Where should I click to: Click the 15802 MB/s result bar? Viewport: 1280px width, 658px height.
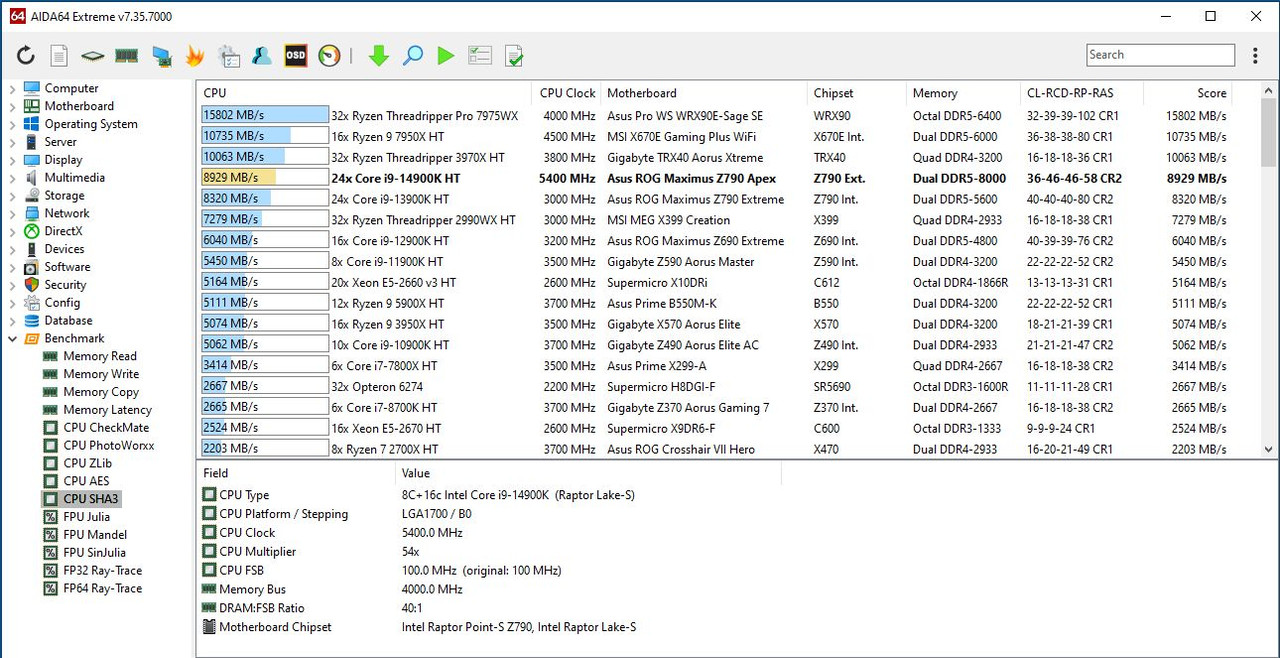(265, 115)
